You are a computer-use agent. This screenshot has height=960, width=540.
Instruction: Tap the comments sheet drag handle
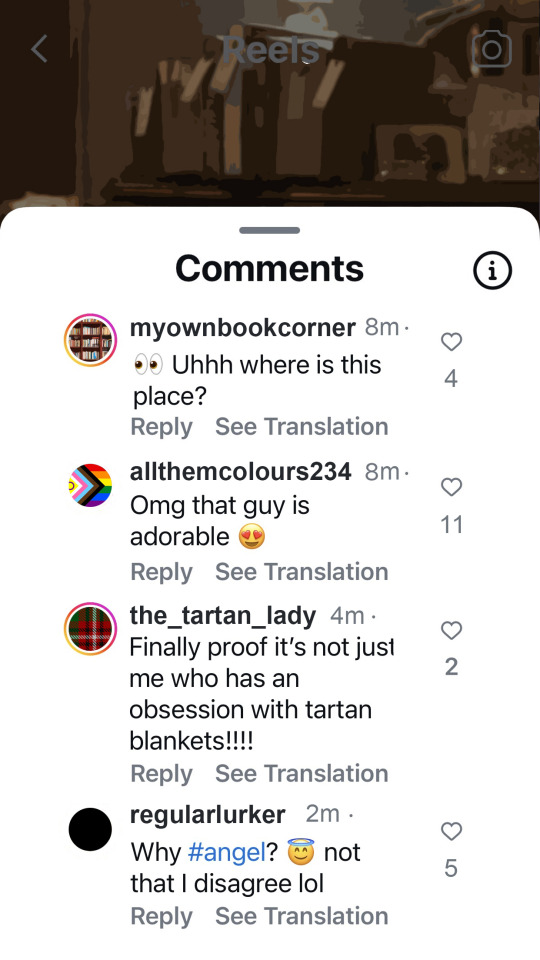[x=269, y=230]
